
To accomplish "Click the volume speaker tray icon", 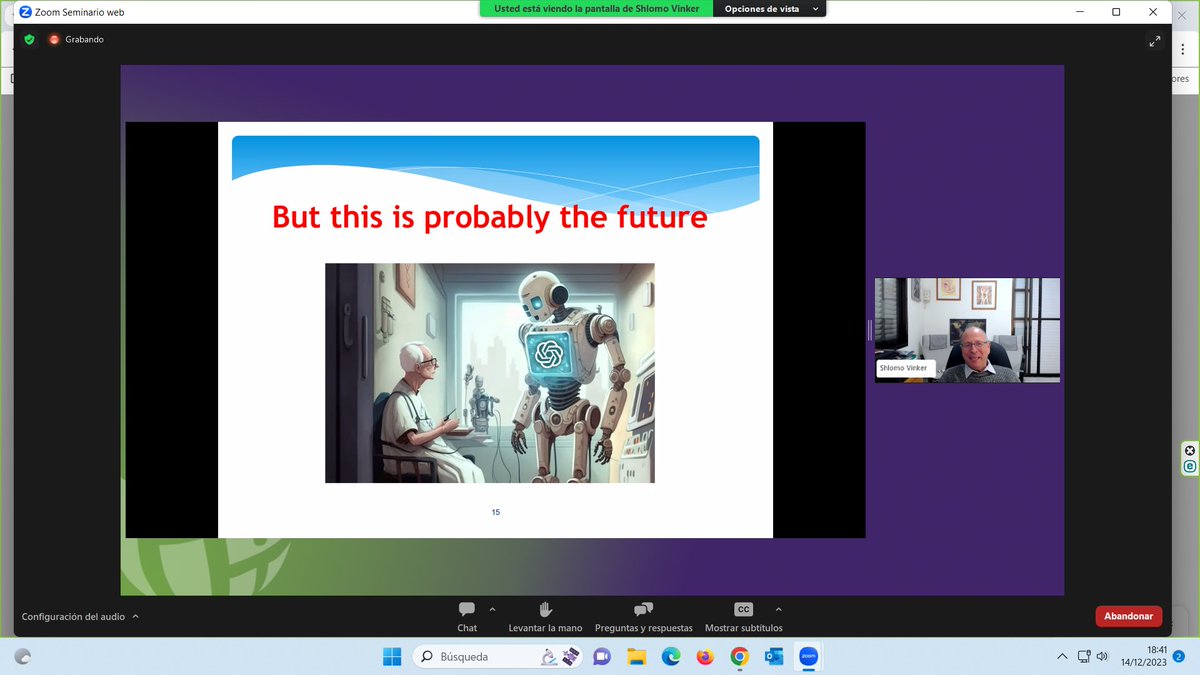I will [x=1102, y=656].
